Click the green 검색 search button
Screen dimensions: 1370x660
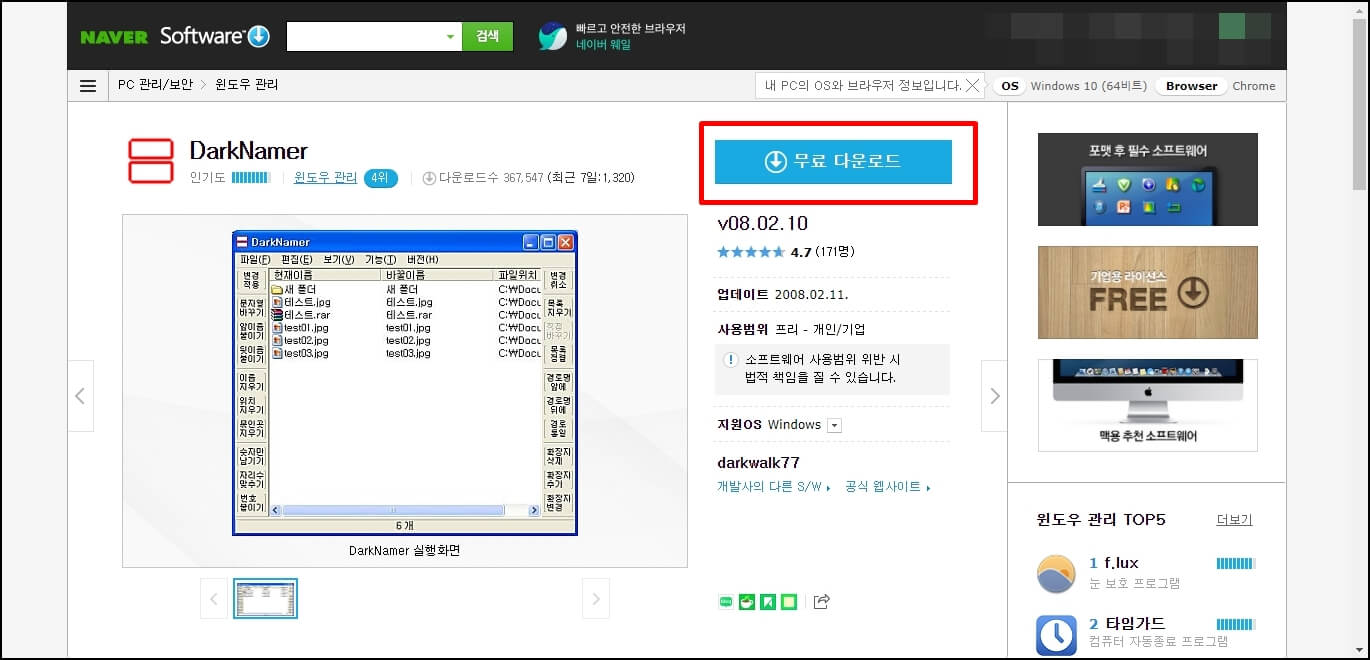[487, 36]
